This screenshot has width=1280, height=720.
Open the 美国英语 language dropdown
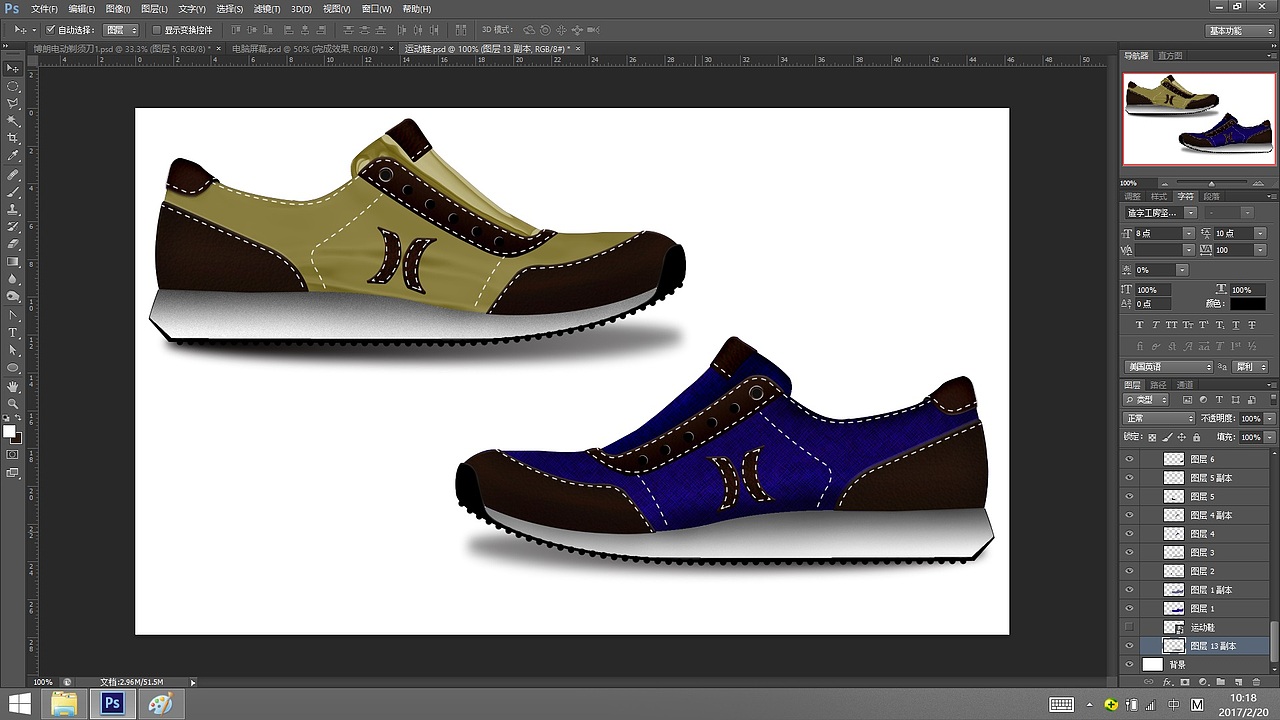pos(1169,367)
